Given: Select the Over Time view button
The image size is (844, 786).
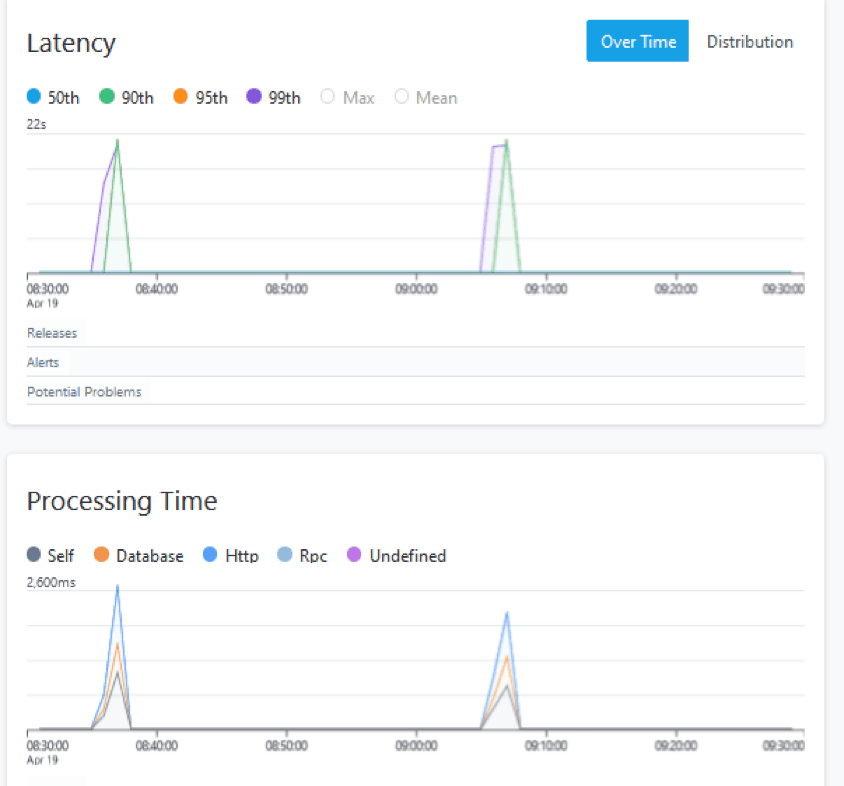Looking at the screenshot, I should click(637, 42).
